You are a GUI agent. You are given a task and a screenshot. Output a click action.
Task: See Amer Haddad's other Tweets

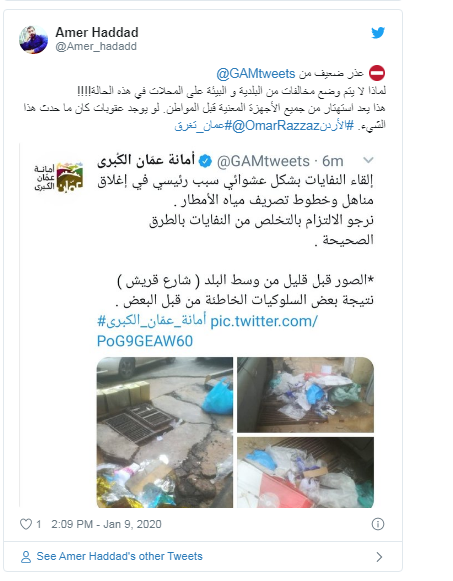click(x=119, y=556)
